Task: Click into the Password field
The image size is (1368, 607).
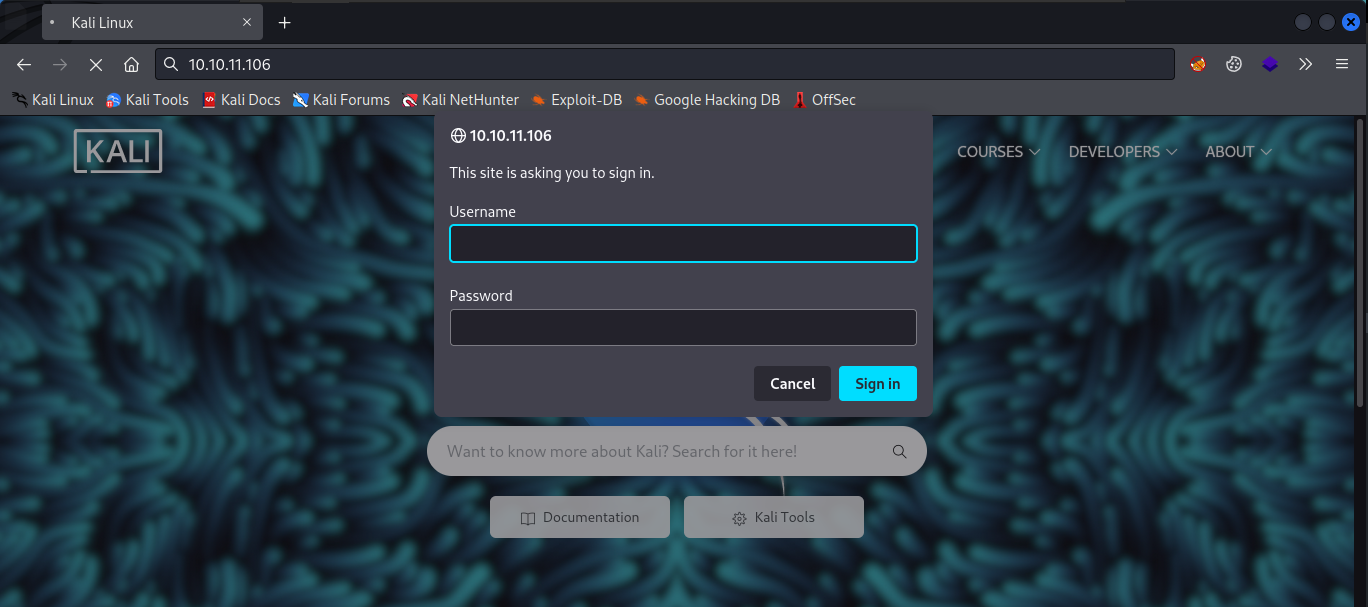Action: coord(683,328)
